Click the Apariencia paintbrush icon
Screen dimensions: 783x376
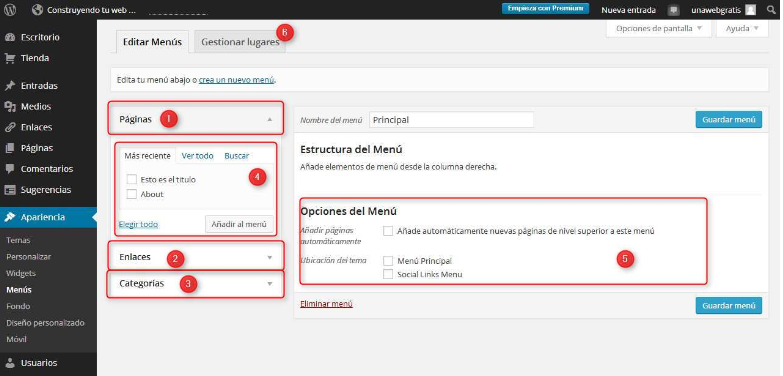9,217
